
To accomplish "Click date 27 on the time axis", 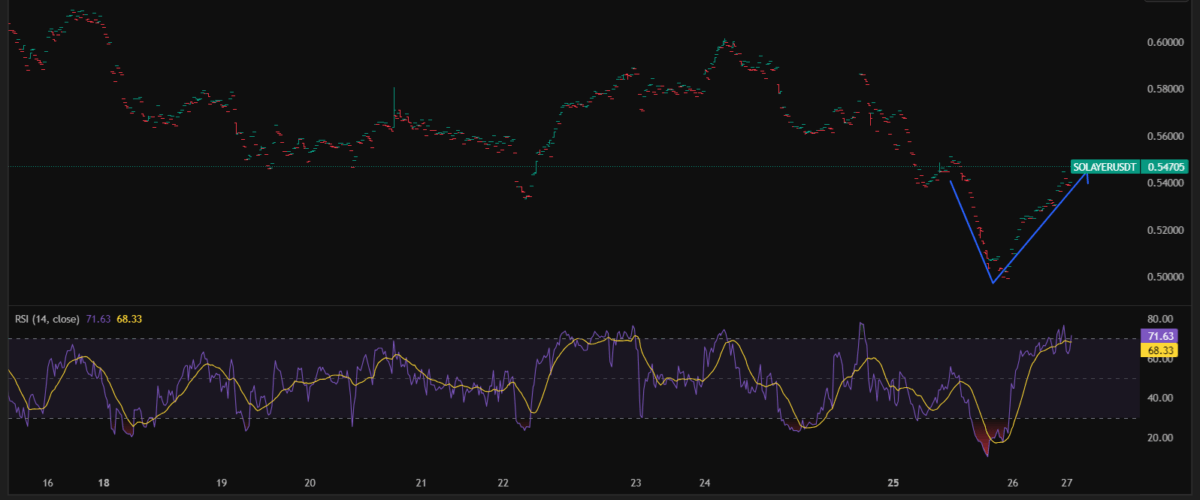I will click(1067, 482).
